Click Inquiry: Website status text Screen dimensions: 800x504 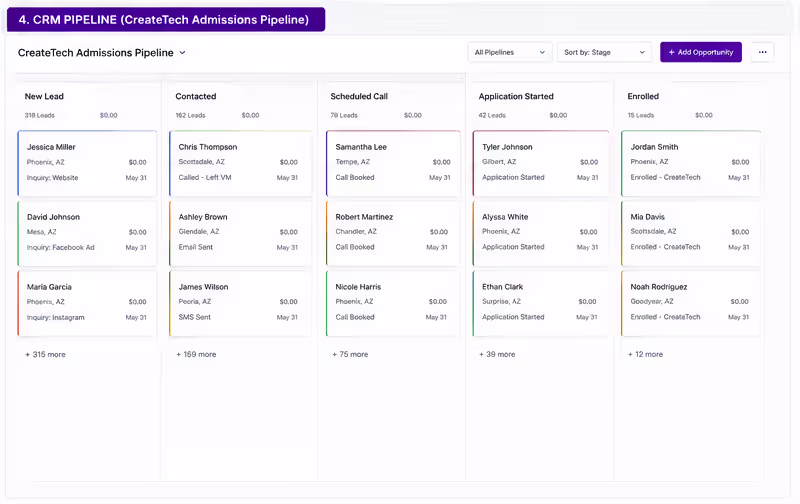(x=53, y=178)
